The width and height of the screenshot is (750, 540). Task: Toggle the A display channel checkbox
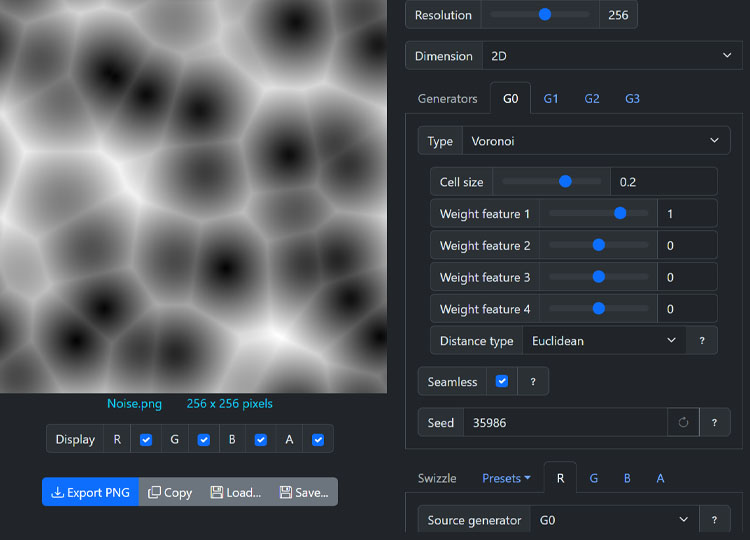318,439
